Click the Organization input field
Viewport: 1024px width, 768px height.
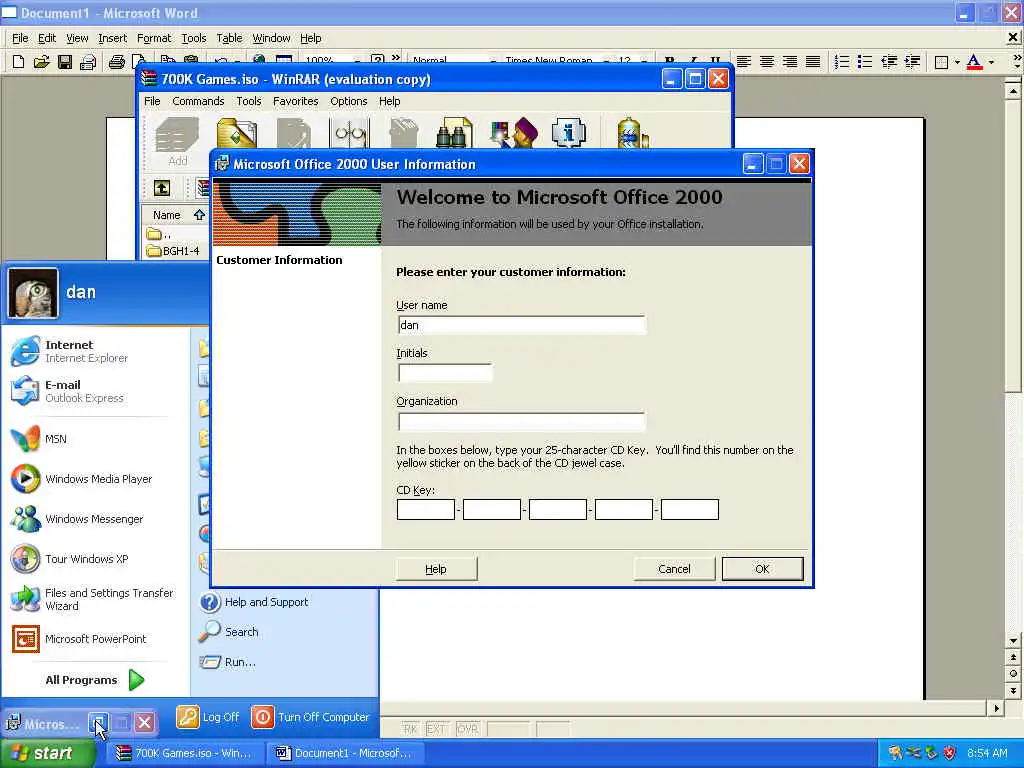click(521, 421)
